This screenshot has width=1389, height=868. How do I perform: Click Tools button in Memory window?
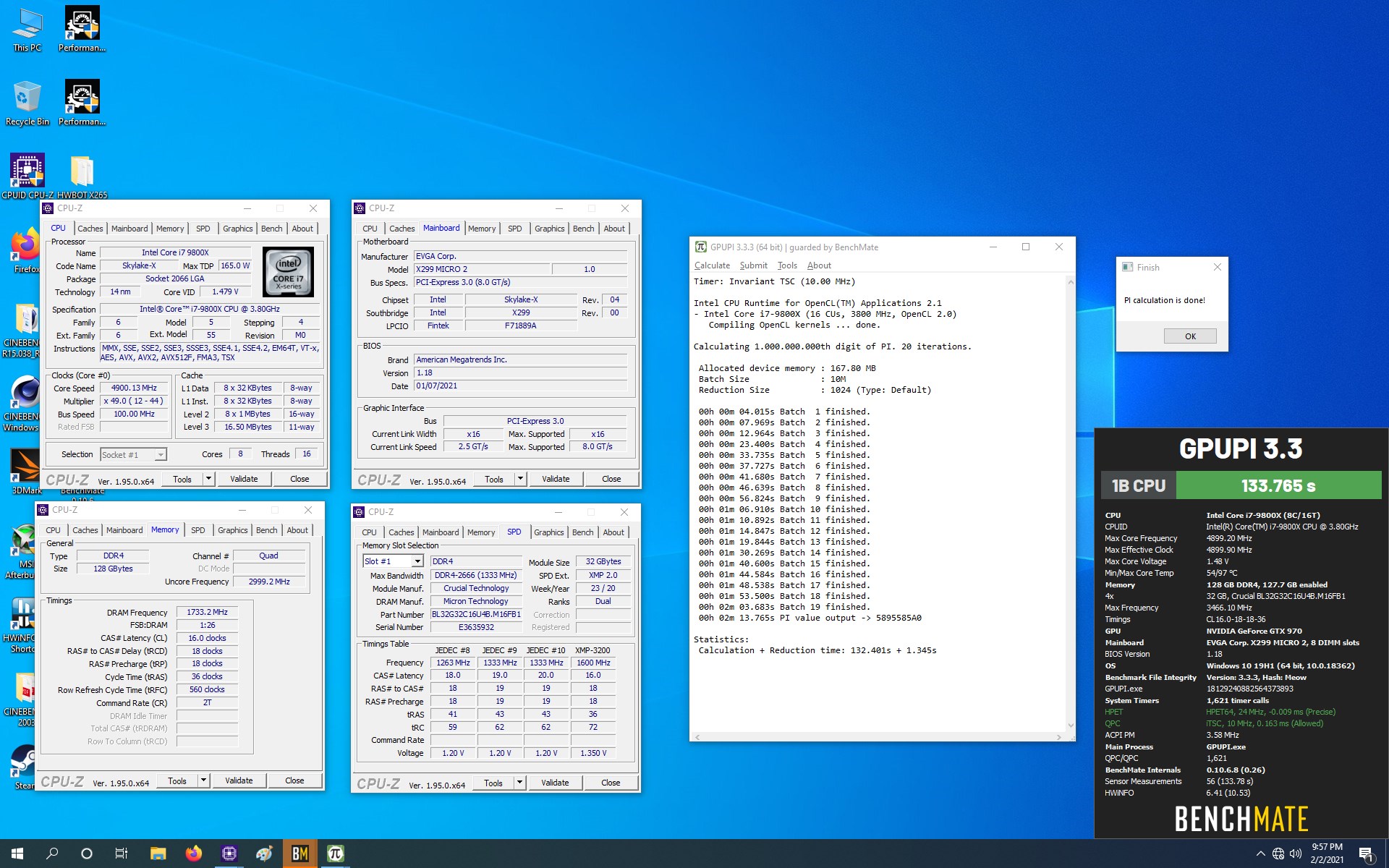[177, 780]
